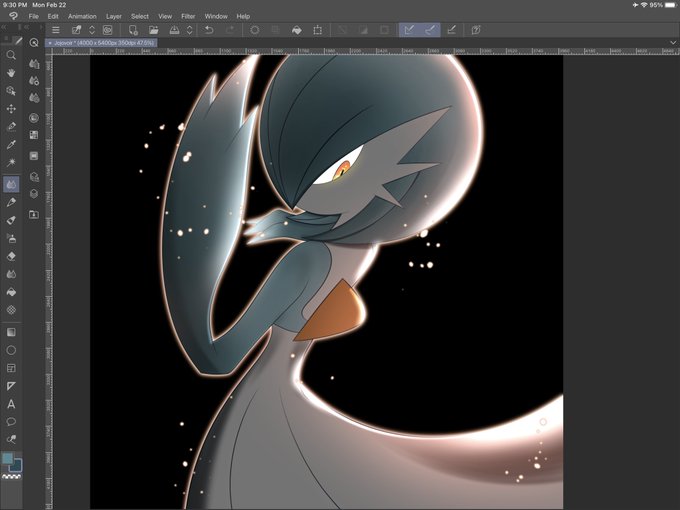Click the Undo arrow in command bar
Image resolution: width=680 pixels, height=510 pixels.
[209, 30]
